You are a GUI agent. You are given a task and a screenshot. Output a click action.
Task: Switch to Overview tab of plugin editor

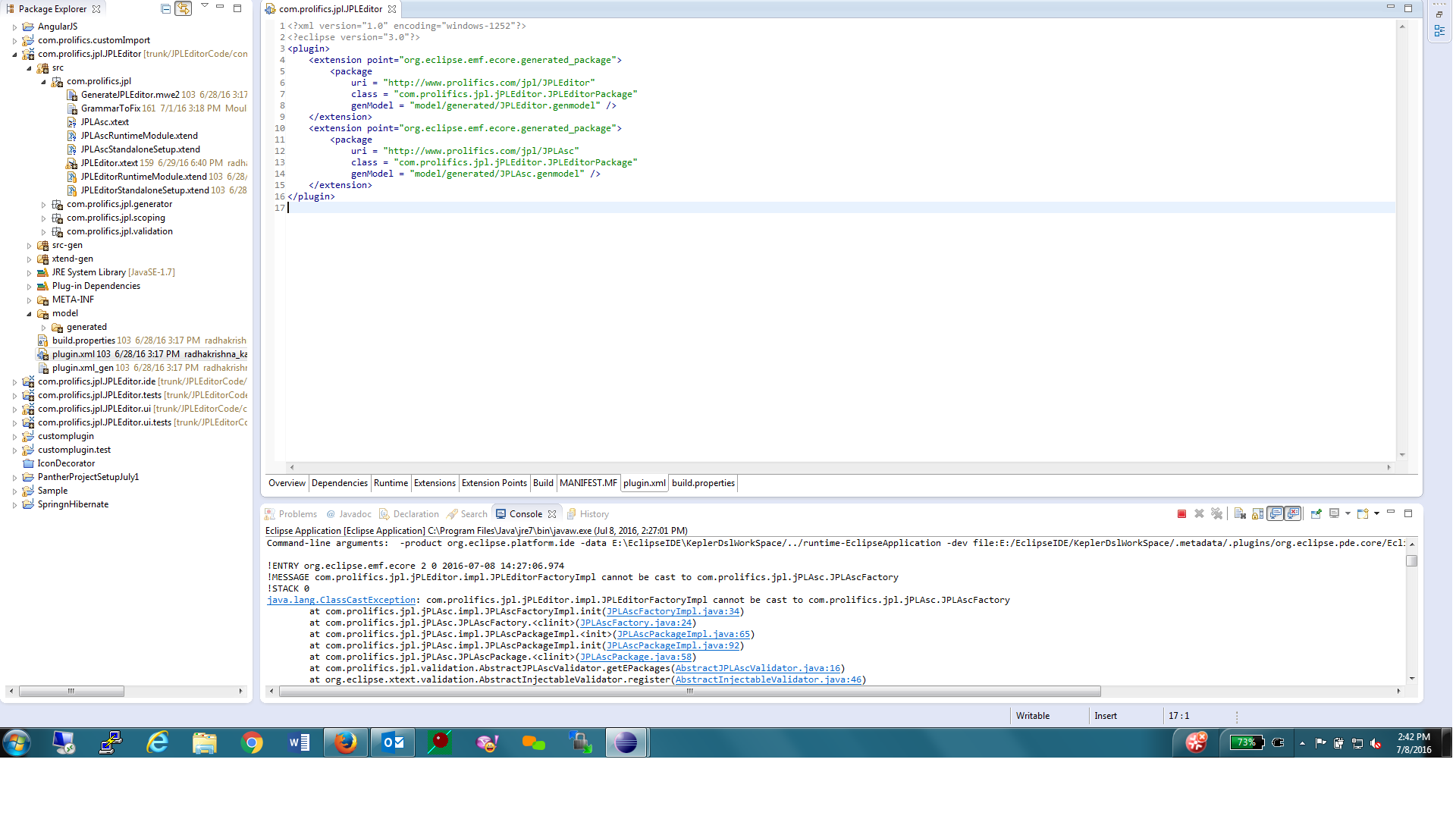pos(287,483)
